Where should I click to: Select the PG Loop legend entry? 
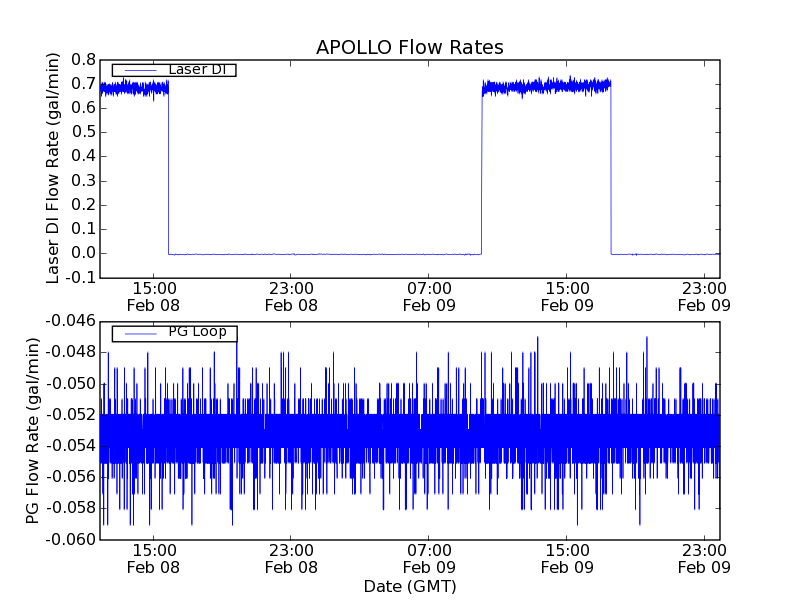pyautogui.click(x=197, y=332)
